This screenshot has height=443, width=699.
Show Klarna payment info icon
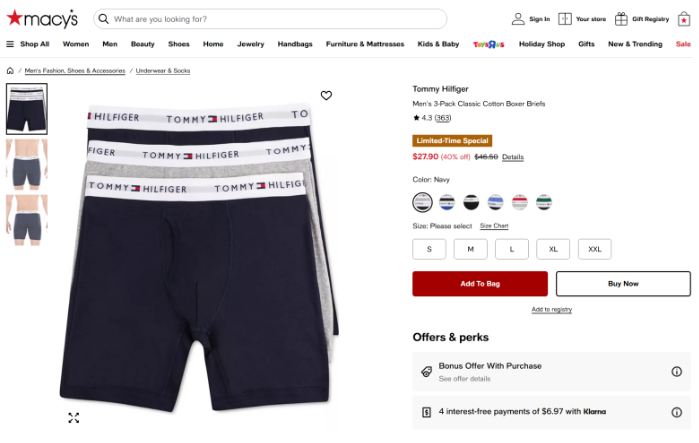[676, 412]
